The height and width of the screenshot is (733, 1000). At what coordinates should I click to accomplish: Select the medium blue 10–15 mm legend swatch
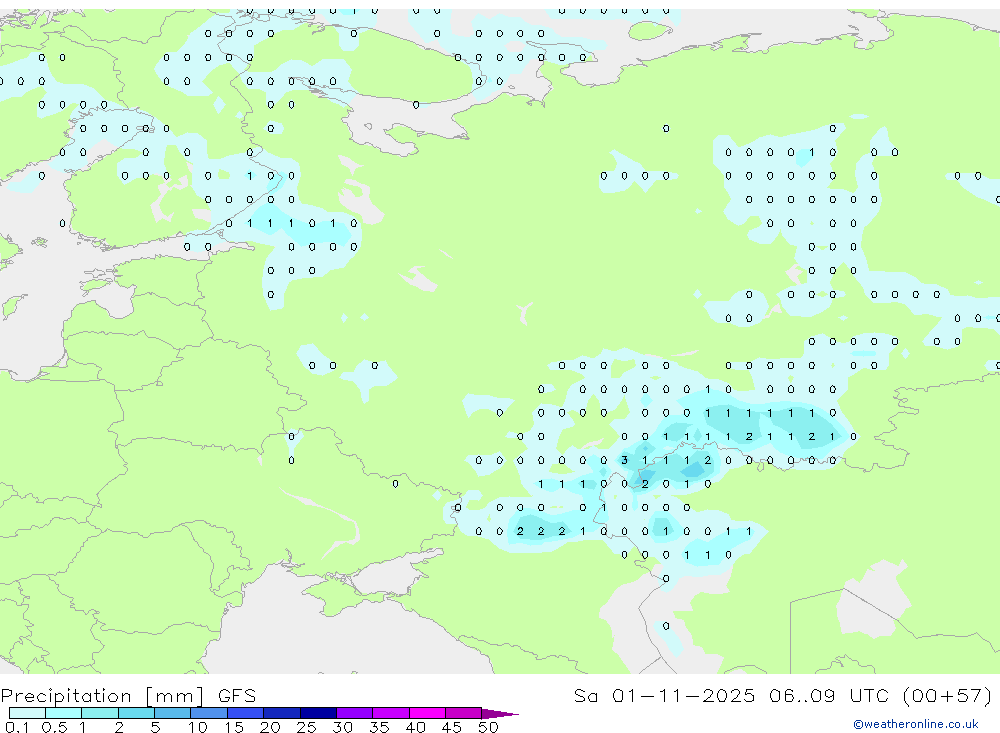tap(209, 713)
